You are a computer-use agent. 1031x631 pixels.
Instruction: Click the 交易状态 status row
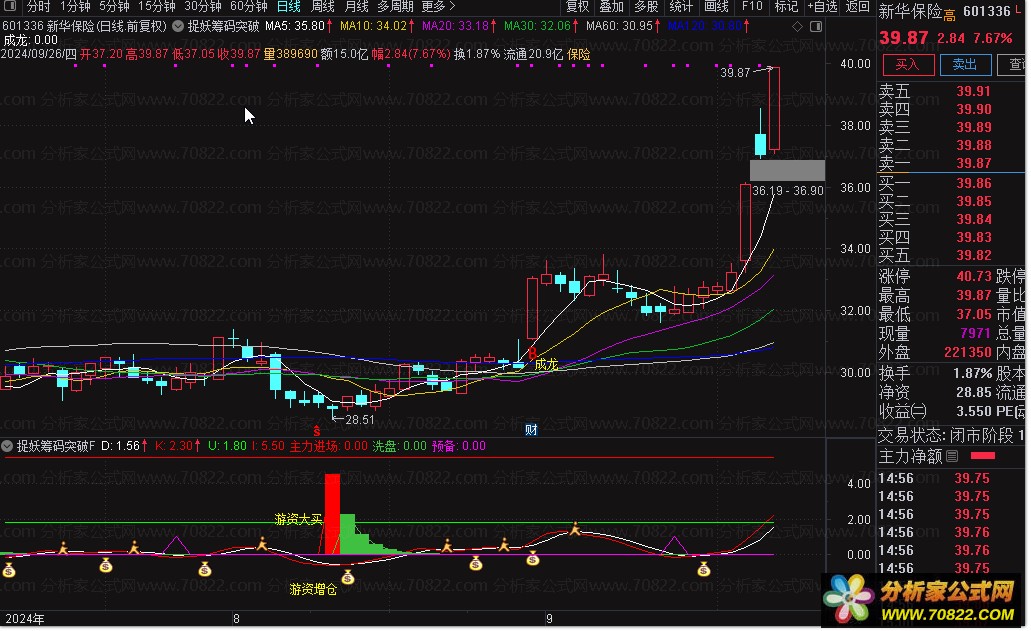tap(951, 435)
